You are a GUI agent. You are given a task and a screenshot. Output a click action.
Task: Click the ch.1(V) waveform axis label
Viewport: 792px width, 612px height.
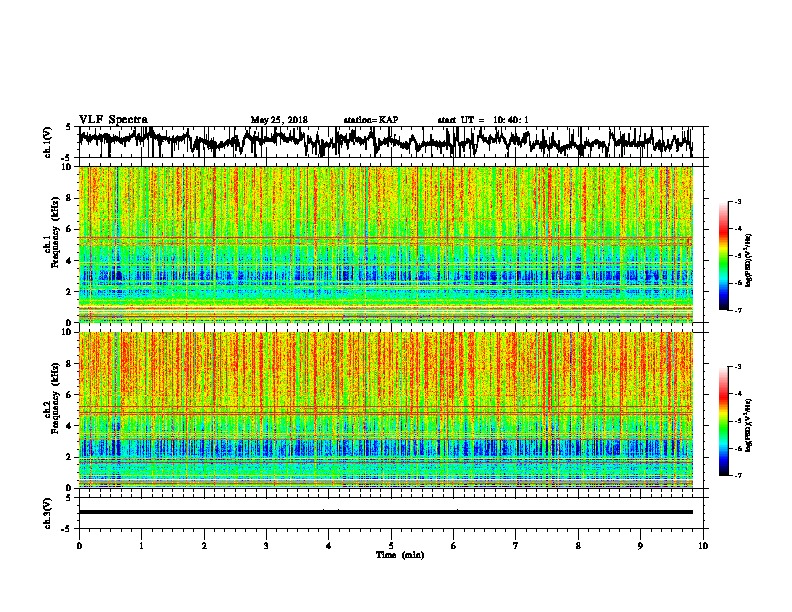coord(48,142)
